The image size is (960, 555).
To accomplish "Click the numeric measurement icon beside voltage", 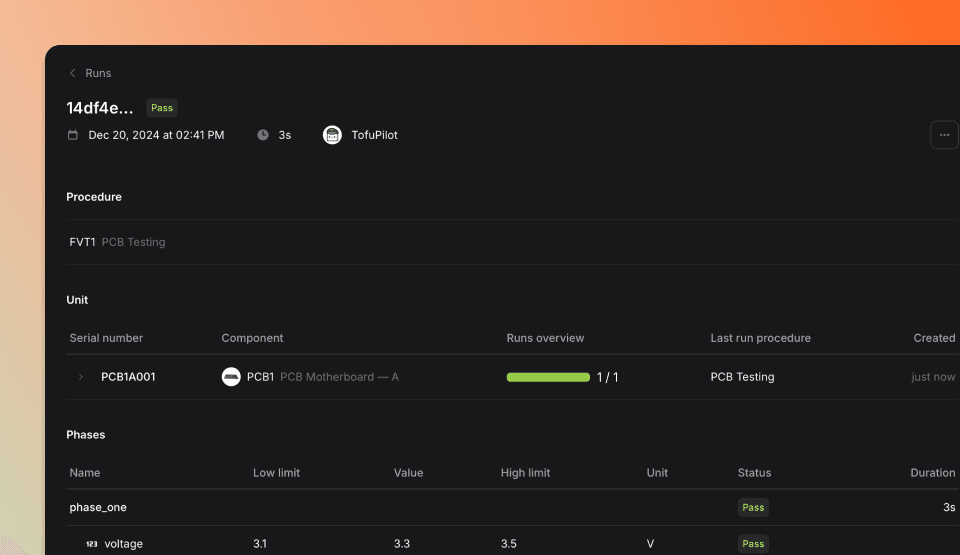I will click(92, 544).
